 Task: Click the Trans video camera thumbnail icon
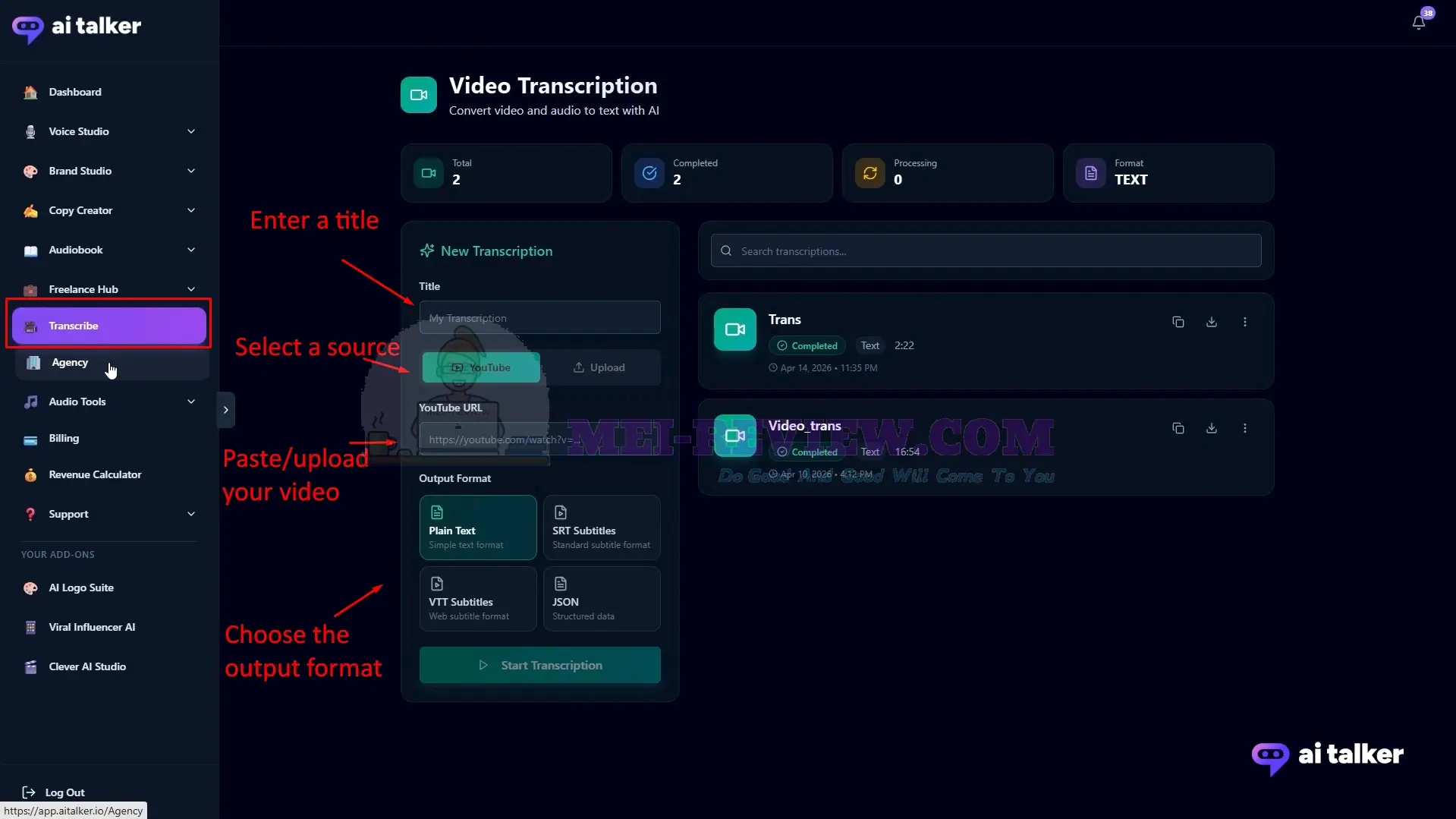734,329
